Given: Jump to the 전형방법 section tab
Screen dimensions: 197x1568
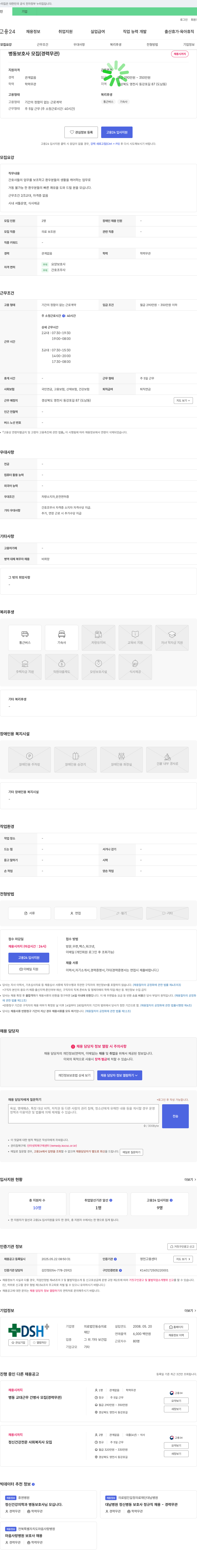Looking at the screenshot, I should [152, 45].
